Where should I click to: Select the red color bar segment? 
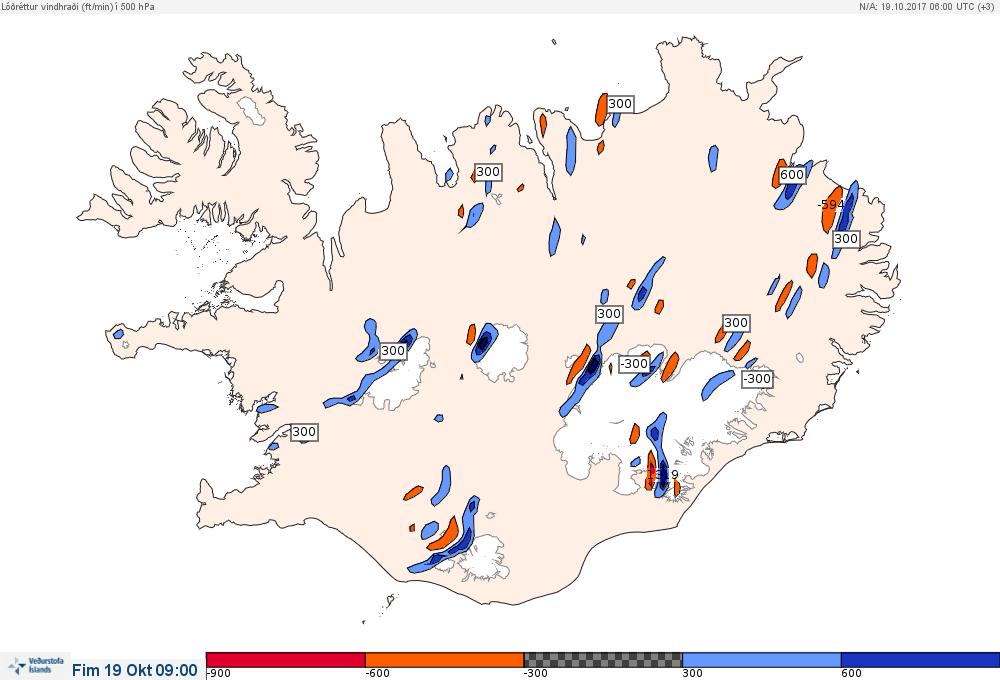point(286,660)
